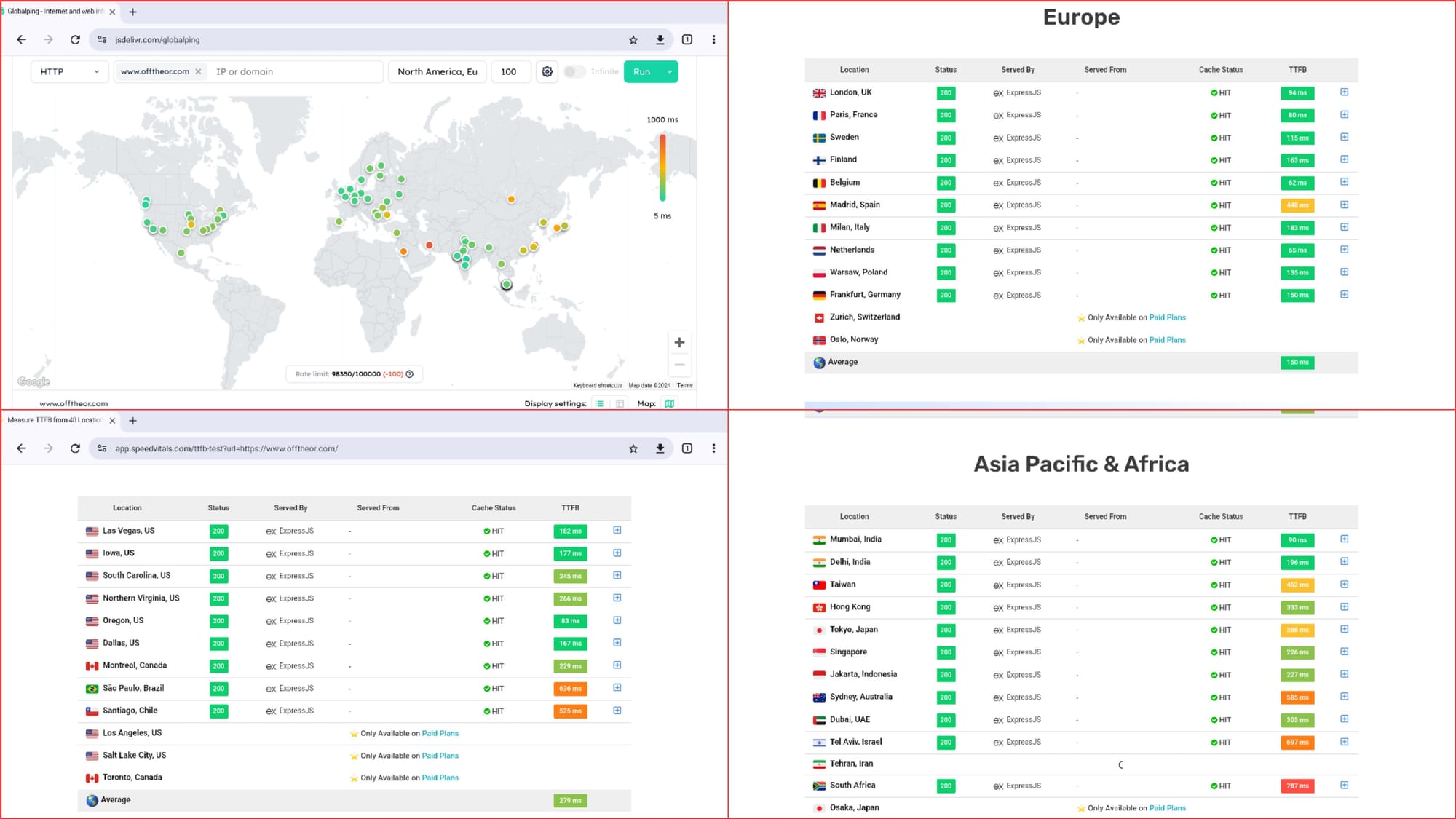
Task: Bookmark the jsdelivr.com/globalping page with the star
Action: [633, 40]
